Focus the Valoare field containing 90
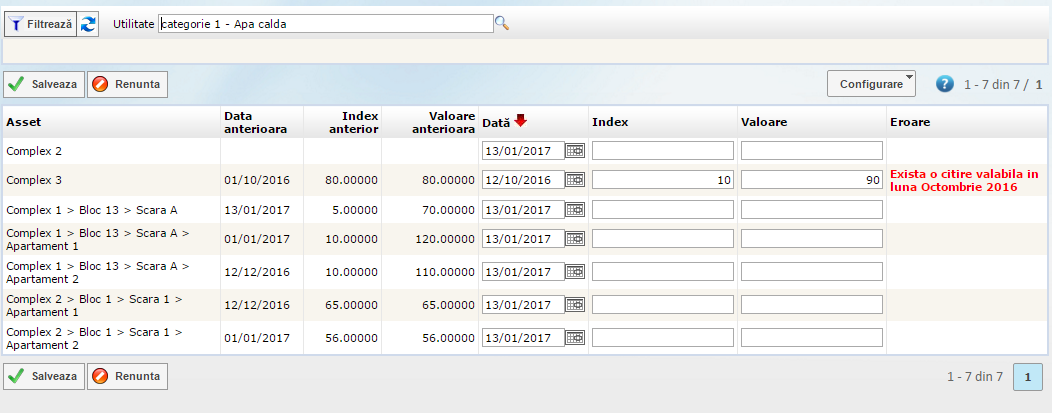 coord(811,180)
